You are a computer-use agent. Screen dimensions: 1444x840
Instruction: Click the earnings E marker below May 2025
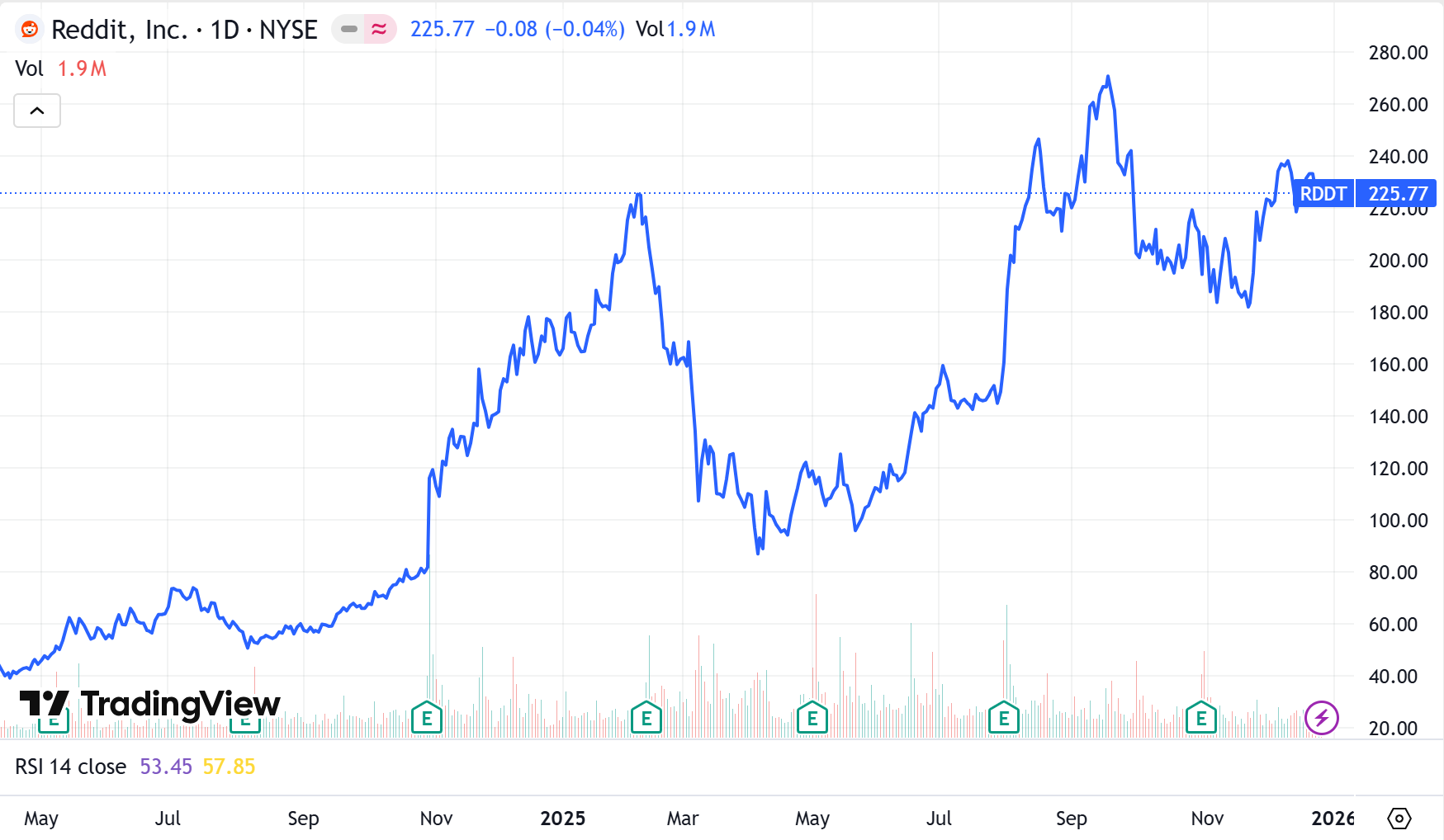click(x=812, y=718)
